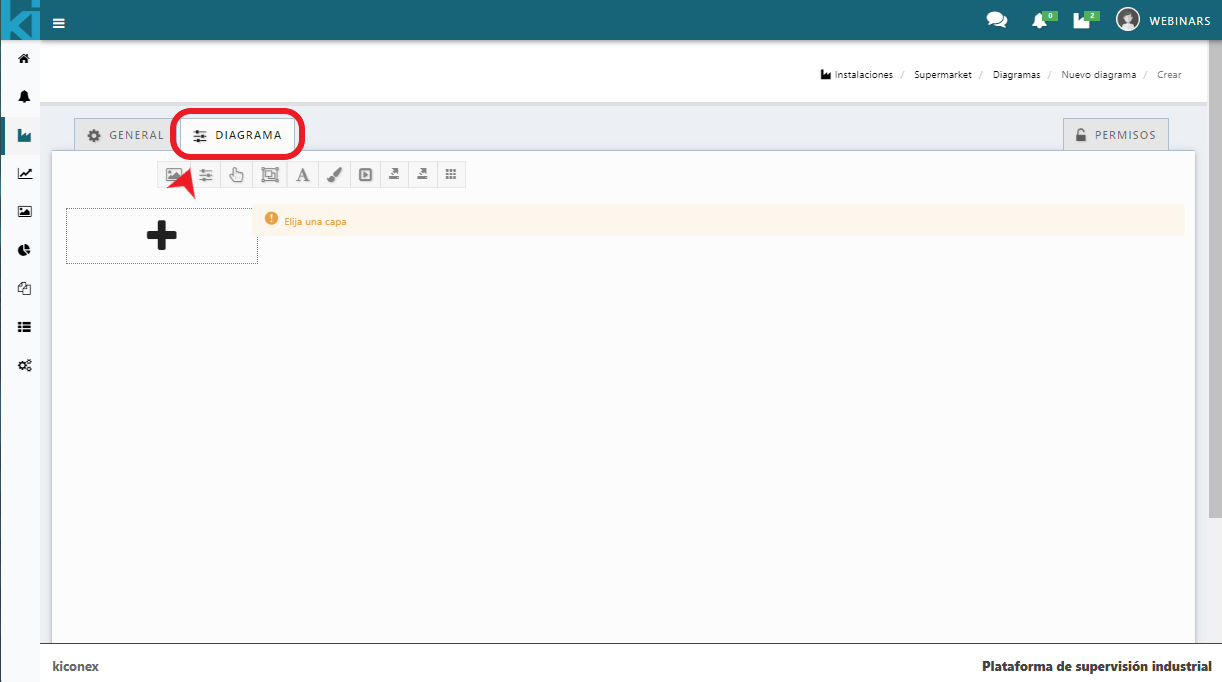Select the paintbrush tool
The height and width of the screenshot is (682, 1222).
335,175
